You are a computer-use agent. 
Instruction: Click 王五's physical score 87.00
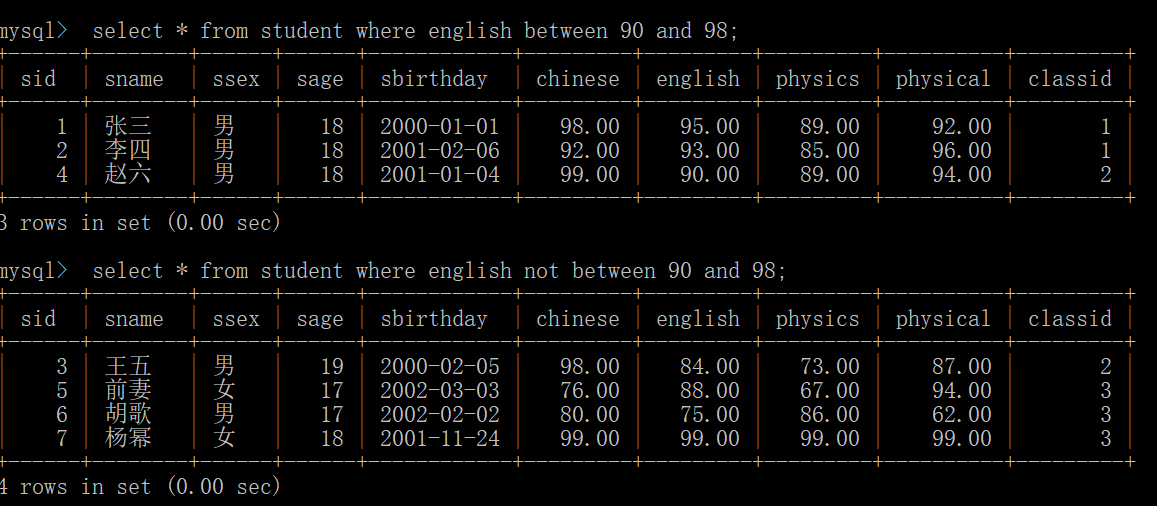(x=961, y=366)
